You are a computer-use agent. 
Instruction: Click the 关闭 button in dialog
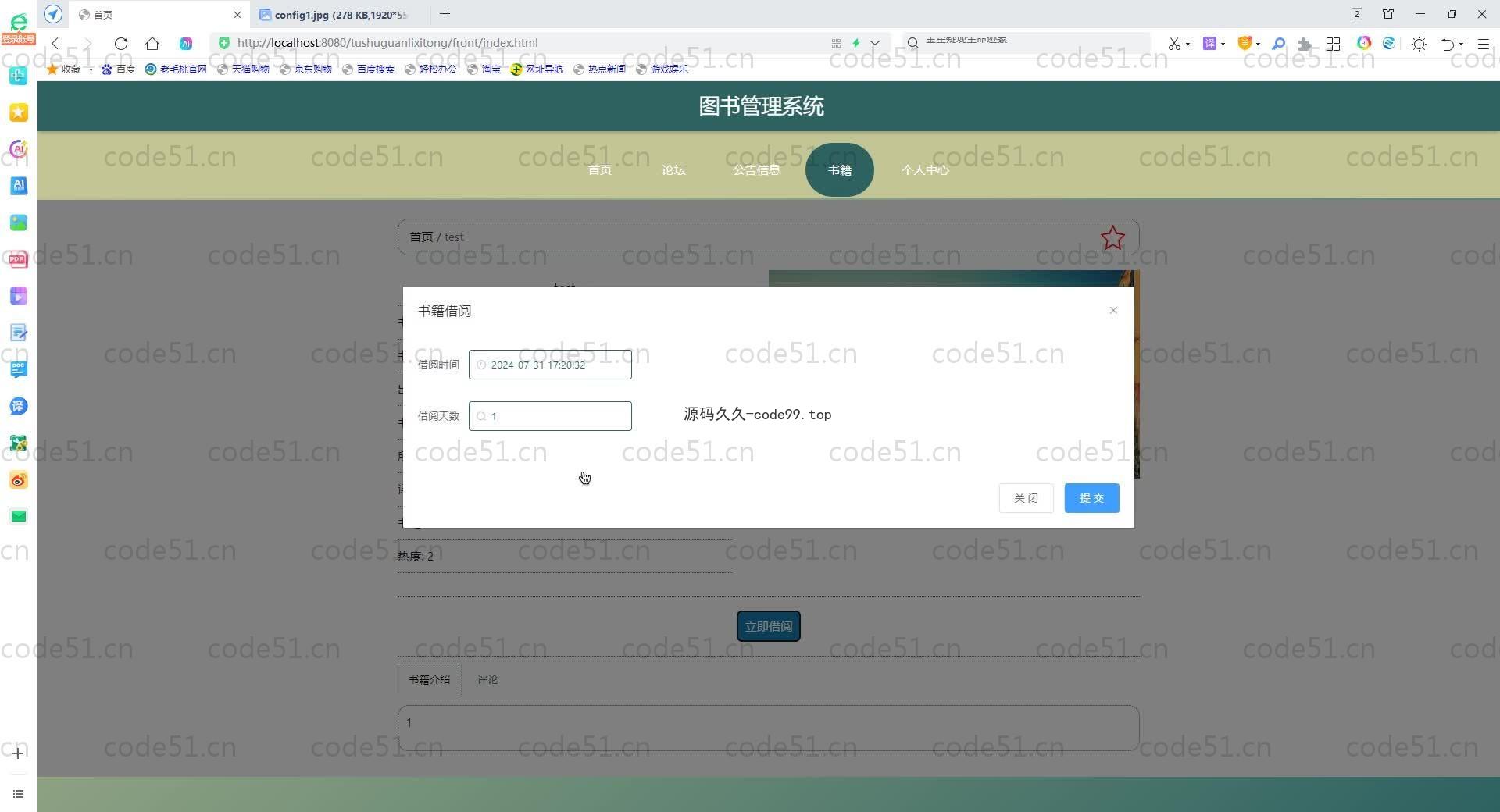tap(1026, 498)
